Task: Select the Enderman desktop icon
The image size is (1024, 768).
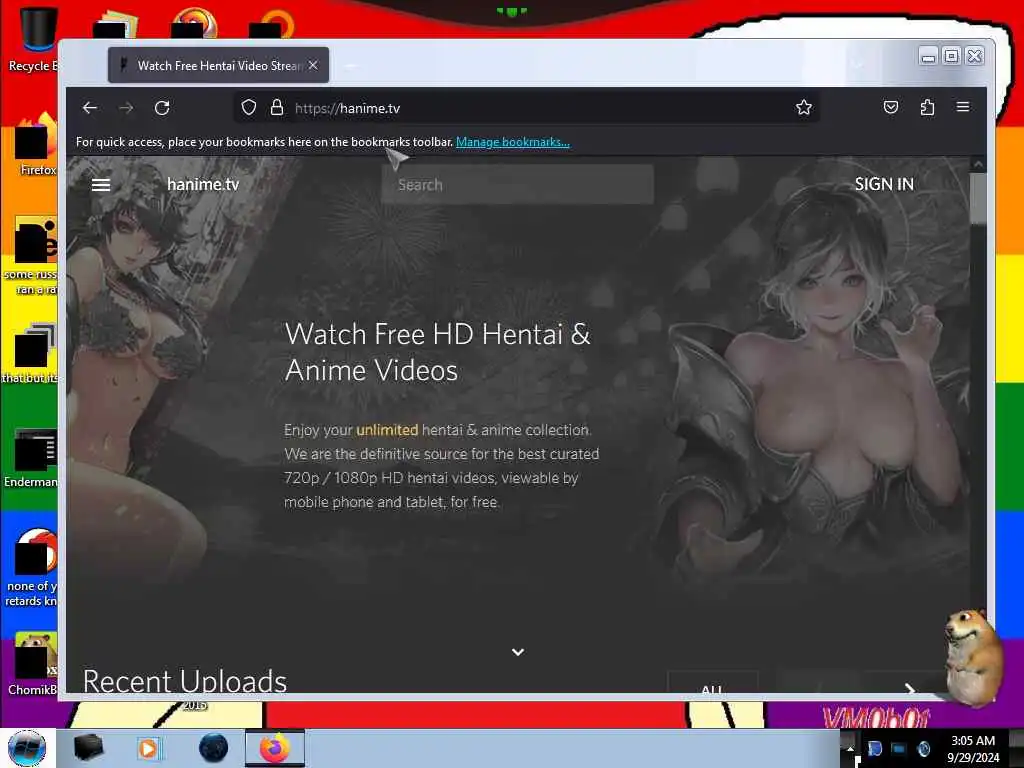Action: 31,458
